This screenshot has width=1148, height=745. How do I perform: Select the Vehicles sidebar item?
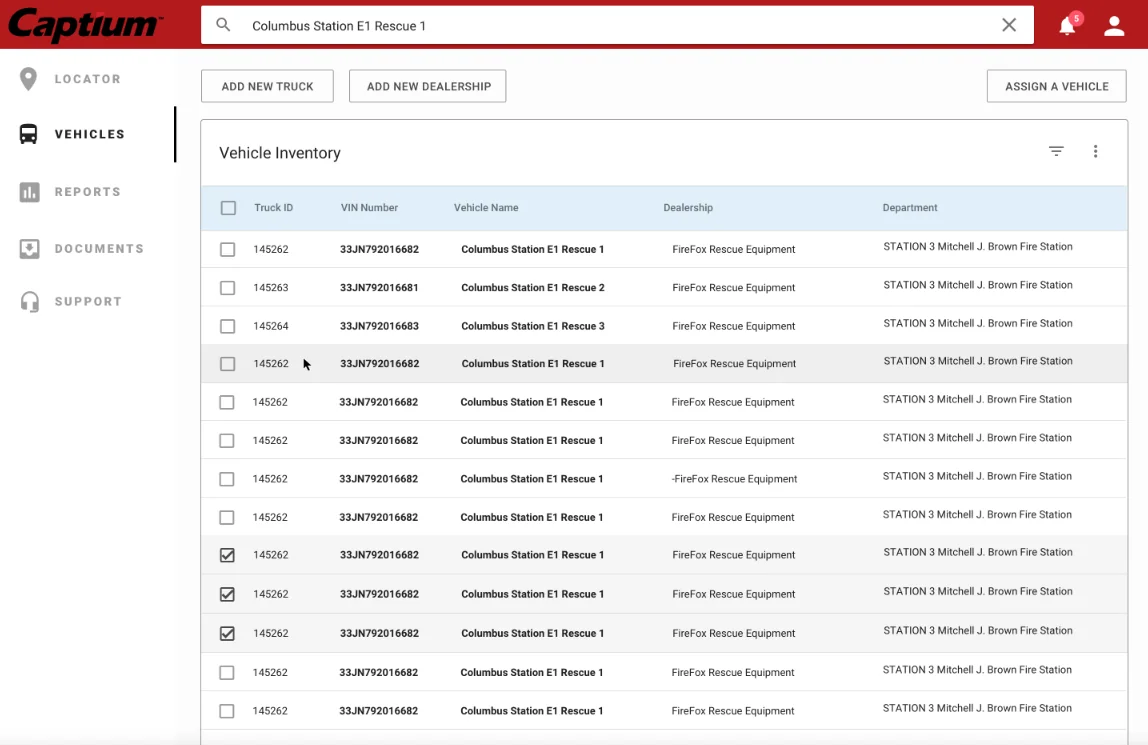point(89,134)
